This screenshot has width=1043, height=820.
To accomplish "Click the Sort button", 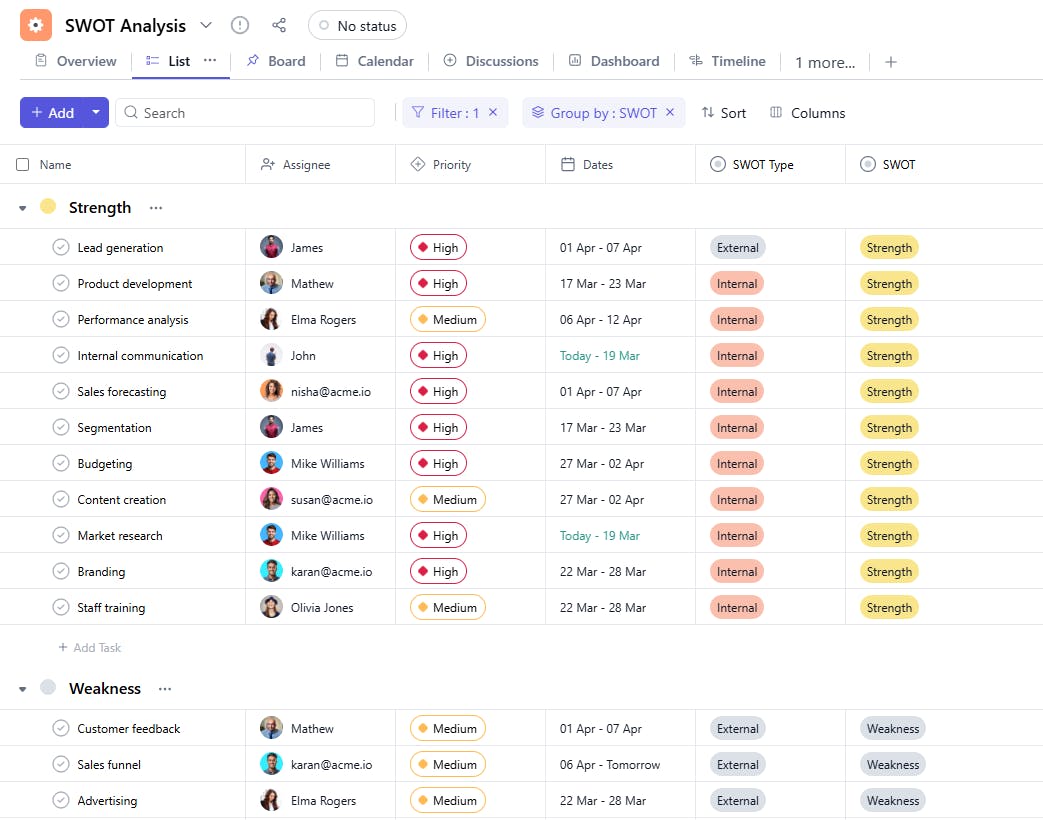I will [x=724, y=113].
